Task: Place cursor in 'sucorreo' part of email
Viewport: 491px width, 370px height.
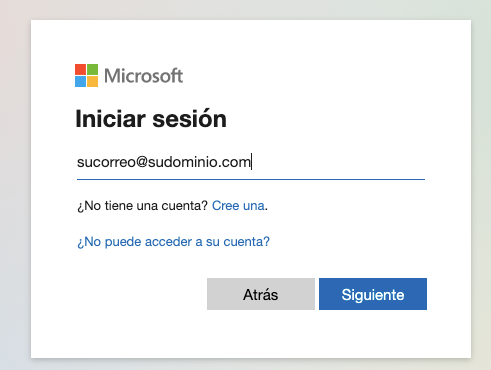Action: [x=106, y=162]
